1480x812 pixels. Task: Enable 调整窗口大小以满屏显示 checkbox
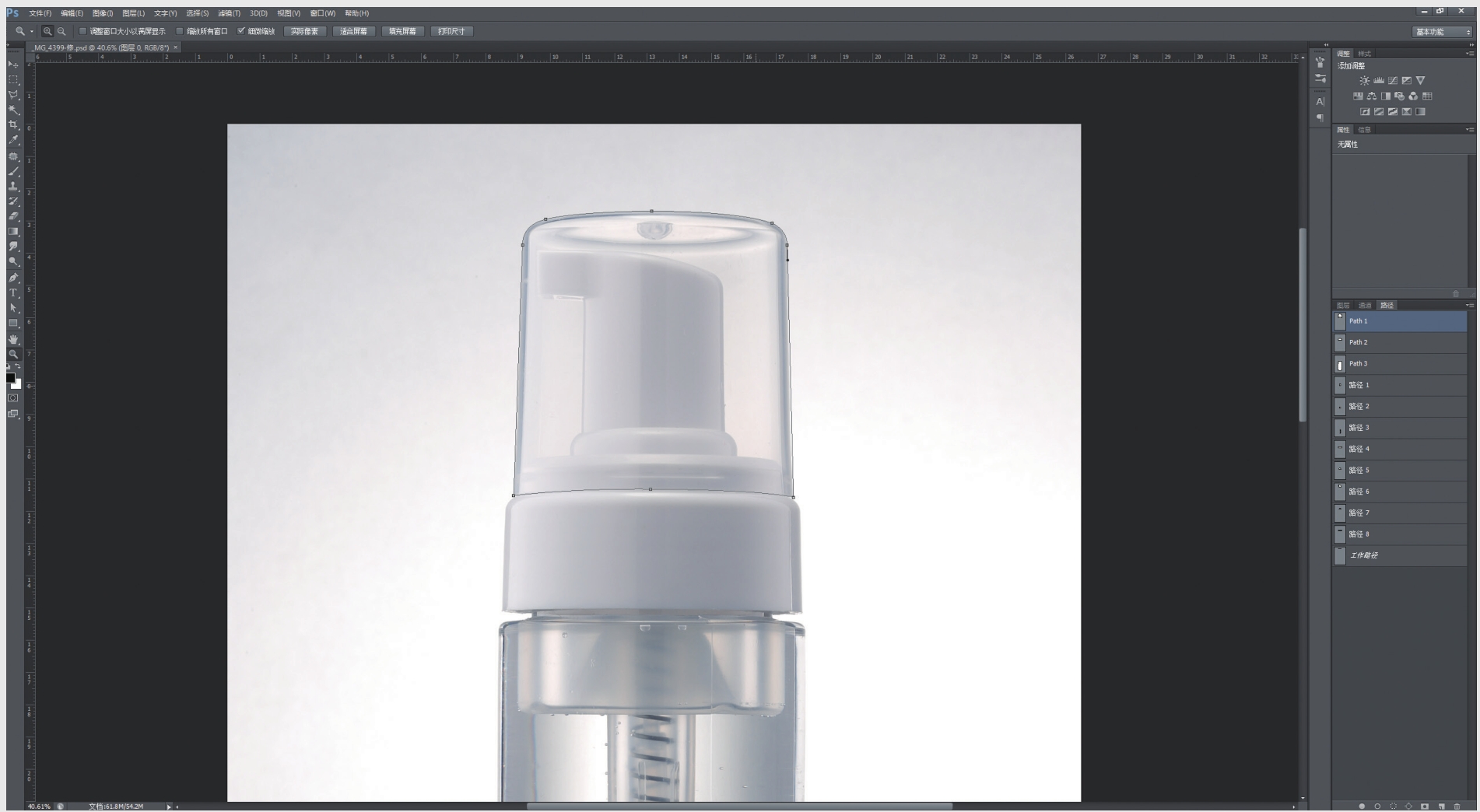pos(82,32)
